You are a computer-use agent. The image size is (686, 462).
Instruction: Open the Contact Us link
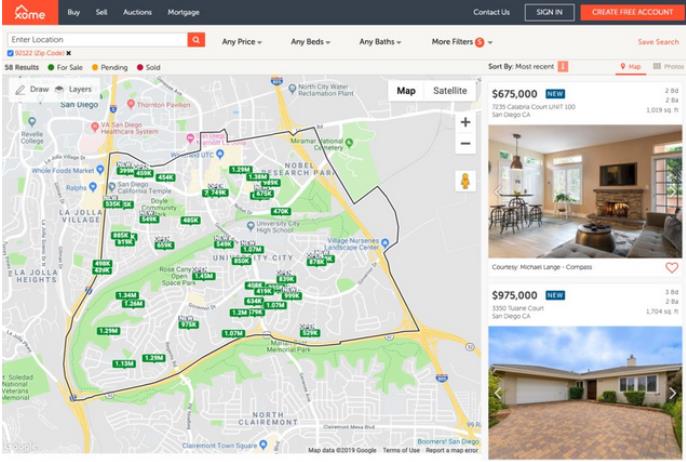pyautogui.click(x=491, y=12)
